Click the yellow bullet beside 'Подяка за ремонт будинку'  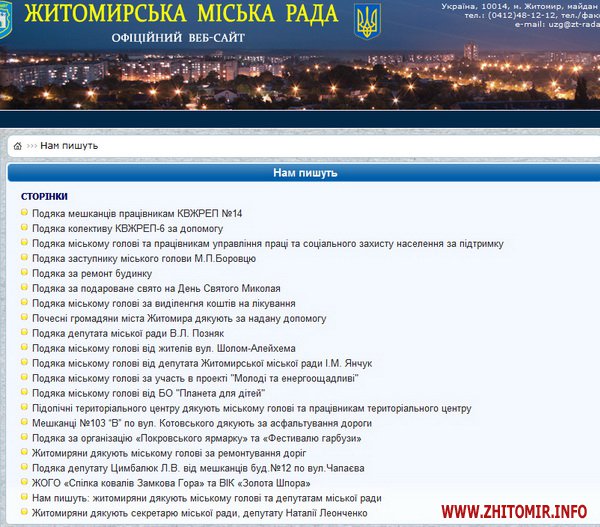pos(25,273)
